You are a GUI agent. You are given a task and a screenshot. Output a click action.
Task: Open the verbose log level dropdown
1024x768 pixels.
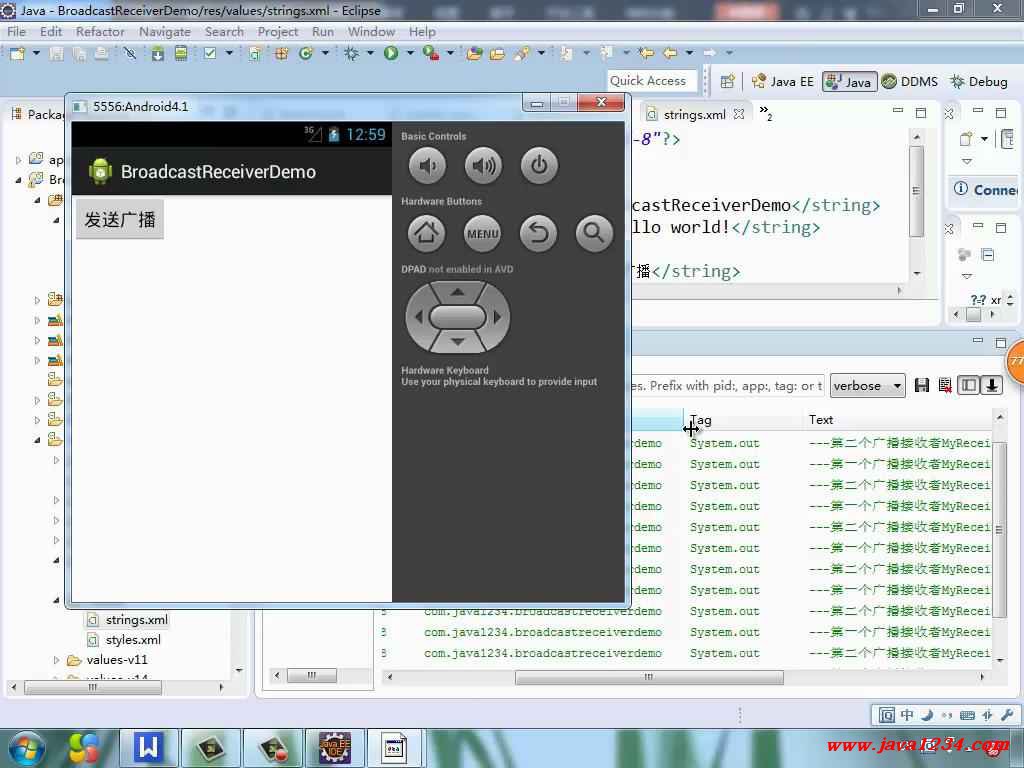click(x=867, y=386)
